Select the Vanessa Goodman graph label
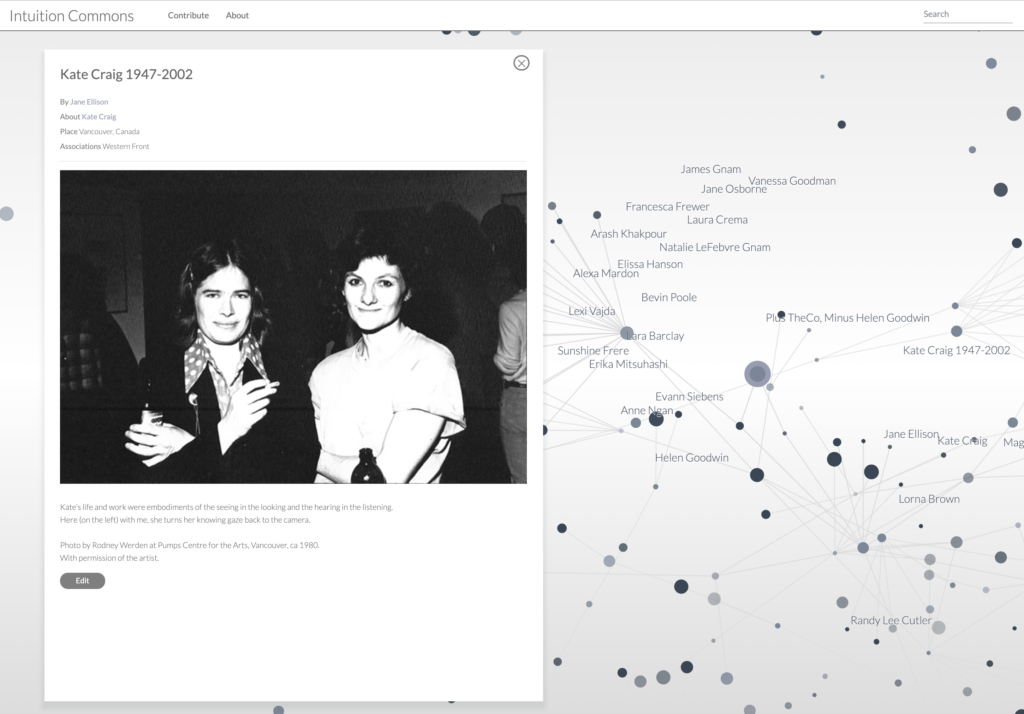 pos(792,181)
